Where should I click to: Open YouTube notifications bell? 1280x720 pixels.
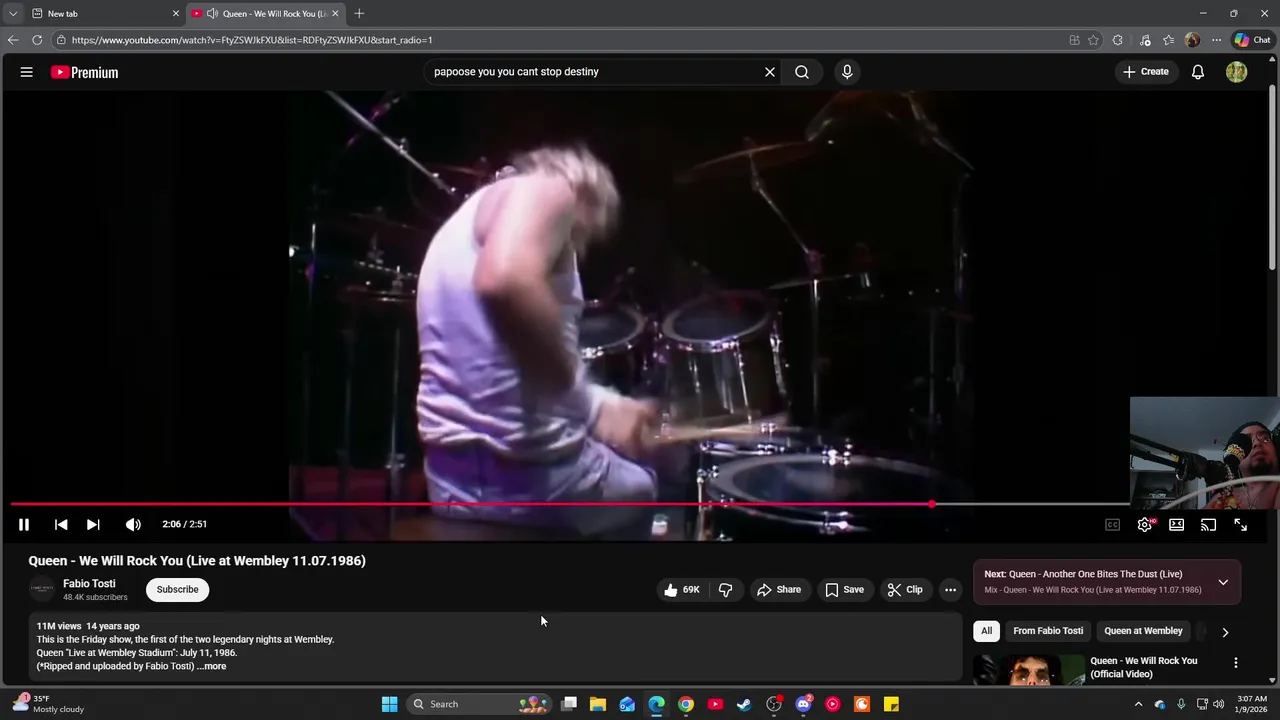tap(1198, 72)
